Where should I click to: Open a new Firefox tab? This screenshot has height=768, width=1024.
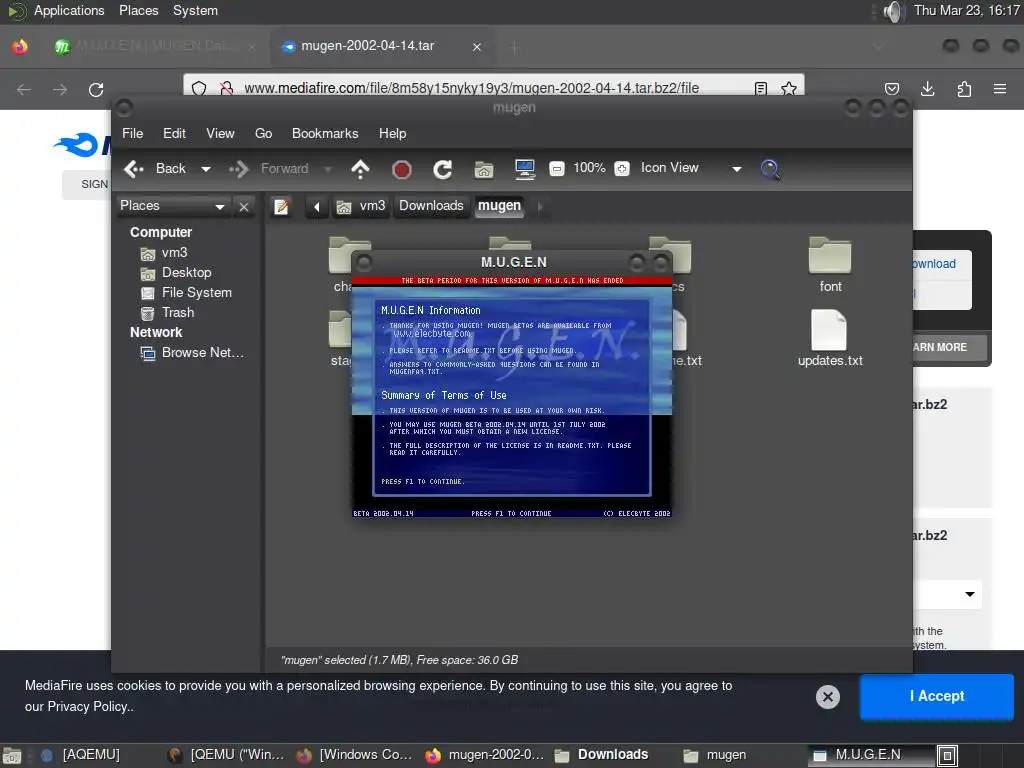click(x=515, y=47)
